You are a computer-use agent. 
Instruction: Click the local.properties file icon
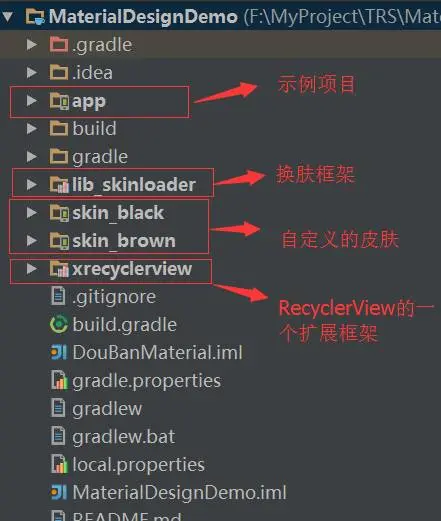[x=59, y=464]
